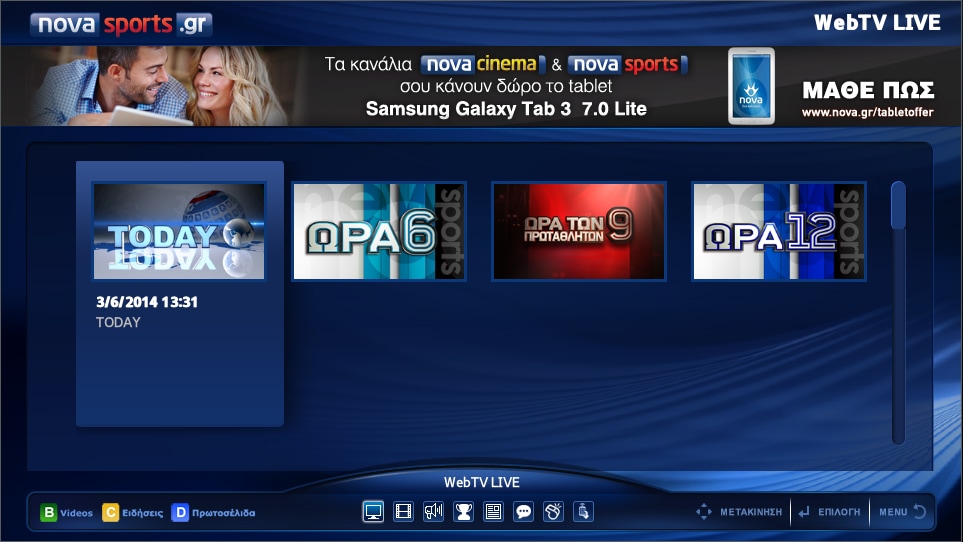Open the trophy championships icon
Screen dimensions: 963x542
(x=463, y=511)
